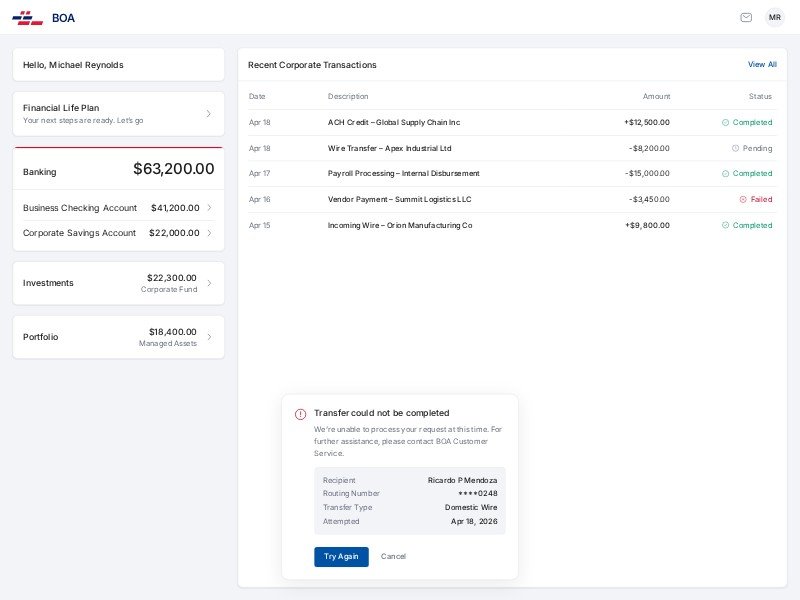
Task: Open the Portfolio card chevron
Action: coord(209,337)
